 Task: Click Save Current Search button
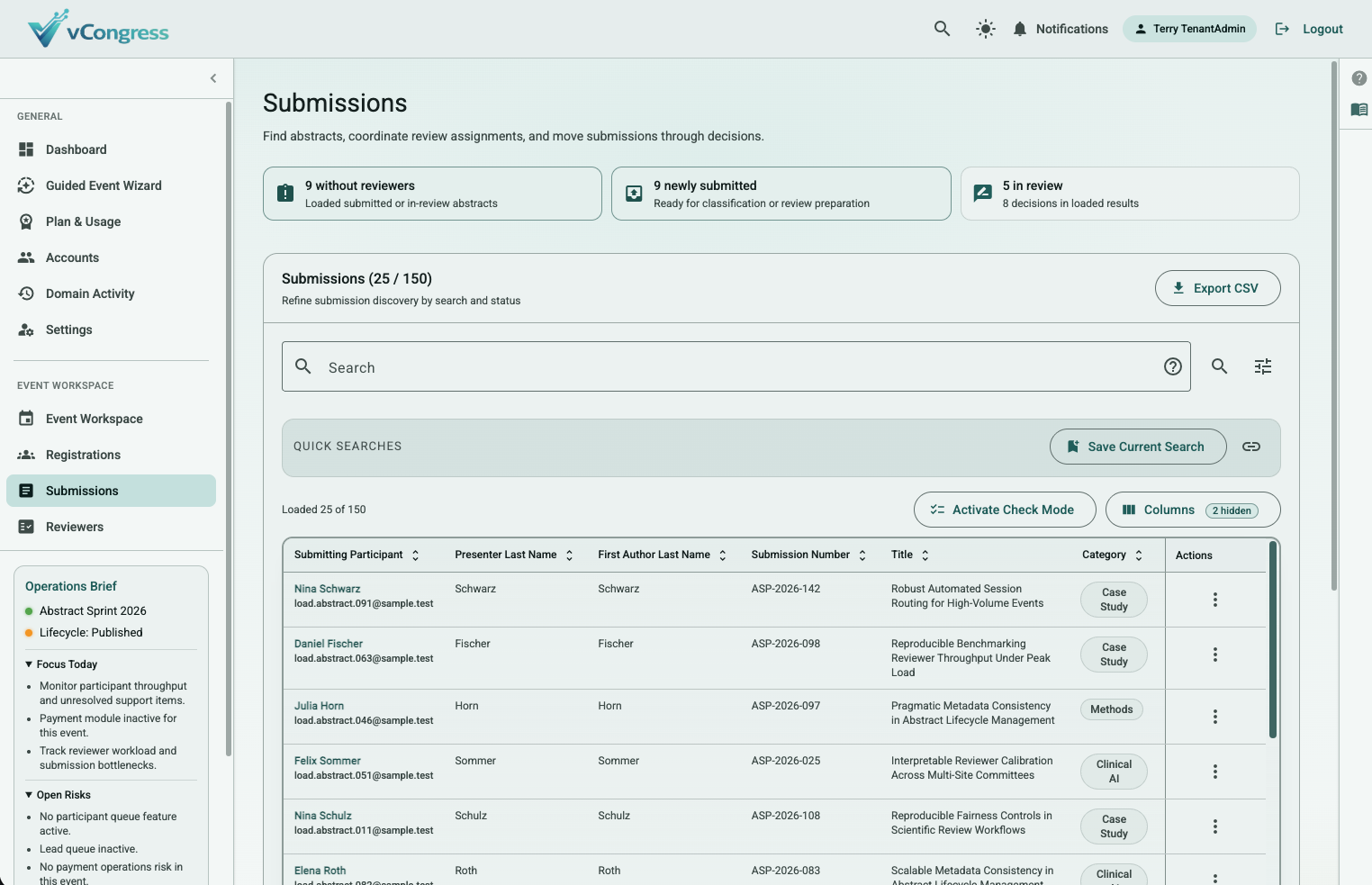(x=1138, y=447)
